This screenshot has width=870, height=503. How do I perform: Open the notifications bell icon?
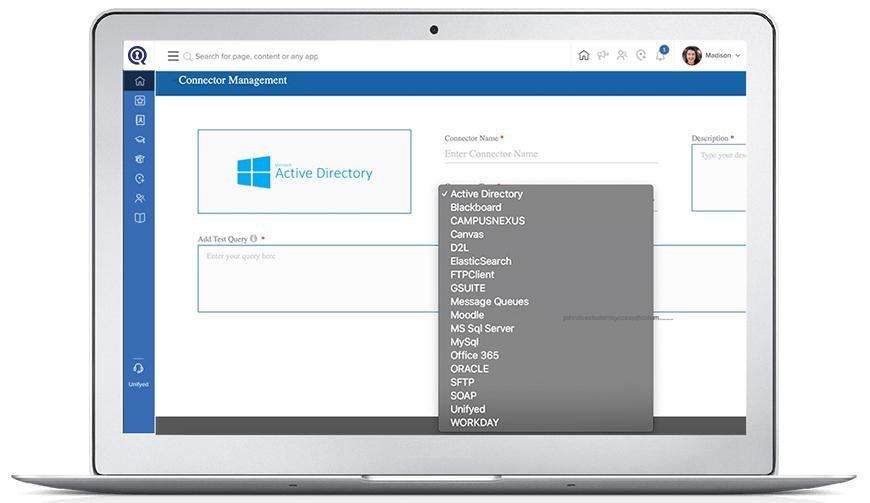pos(660,55)
